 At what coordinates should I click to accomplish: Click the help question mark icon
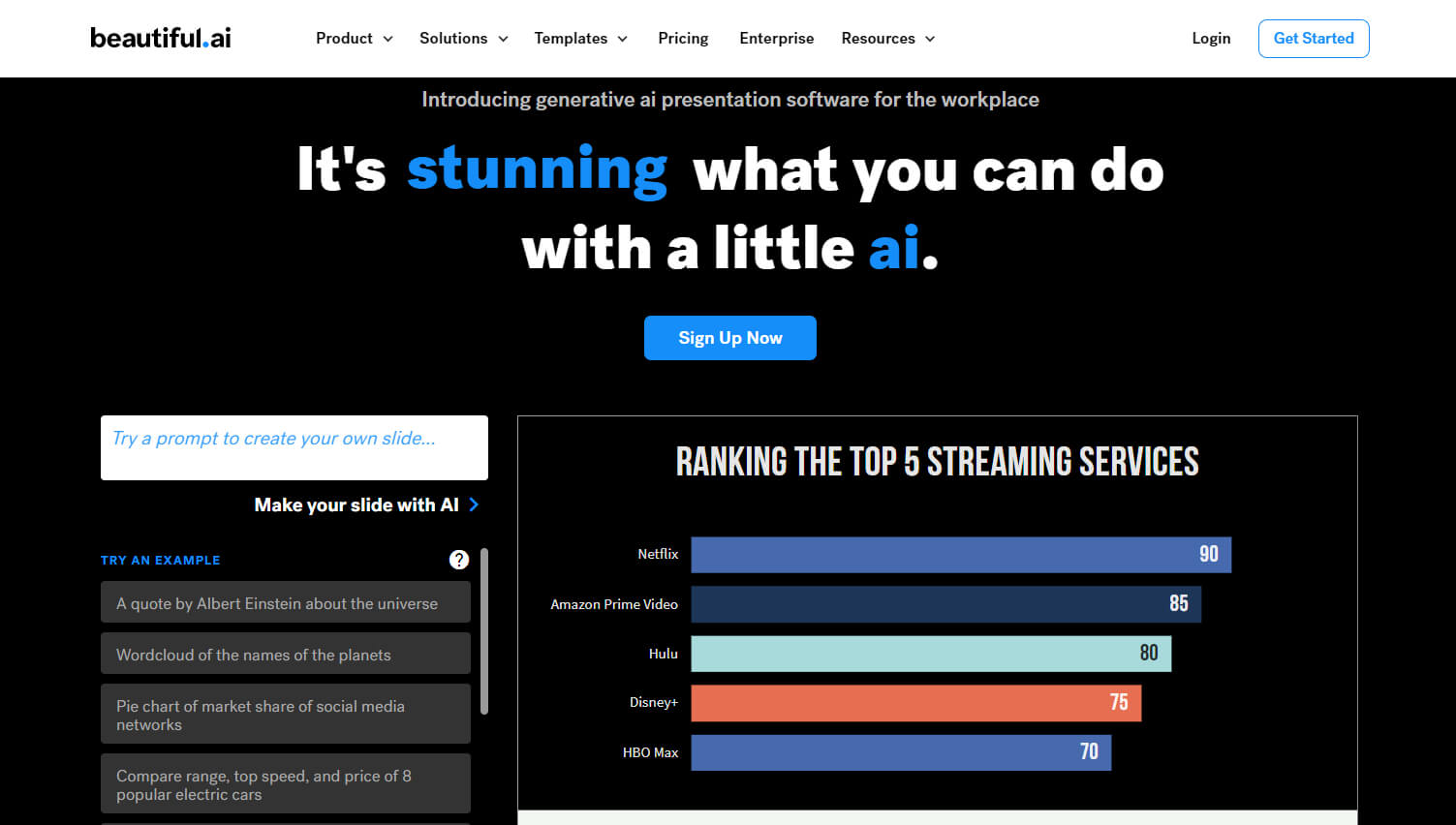click(x=459, y=560)
